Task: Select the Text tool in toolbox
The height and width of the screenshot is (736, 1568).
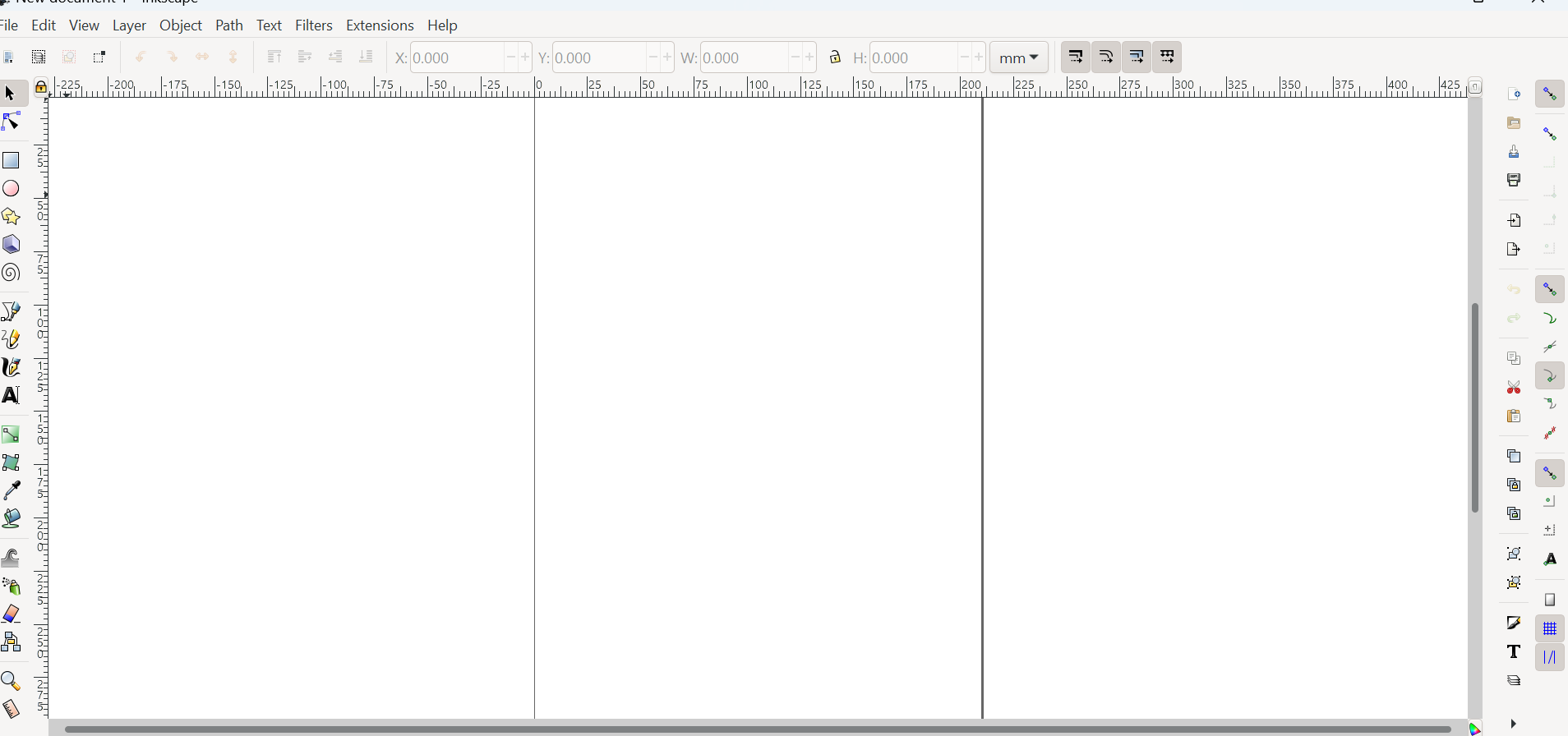Action: click(x=11, y=395)
